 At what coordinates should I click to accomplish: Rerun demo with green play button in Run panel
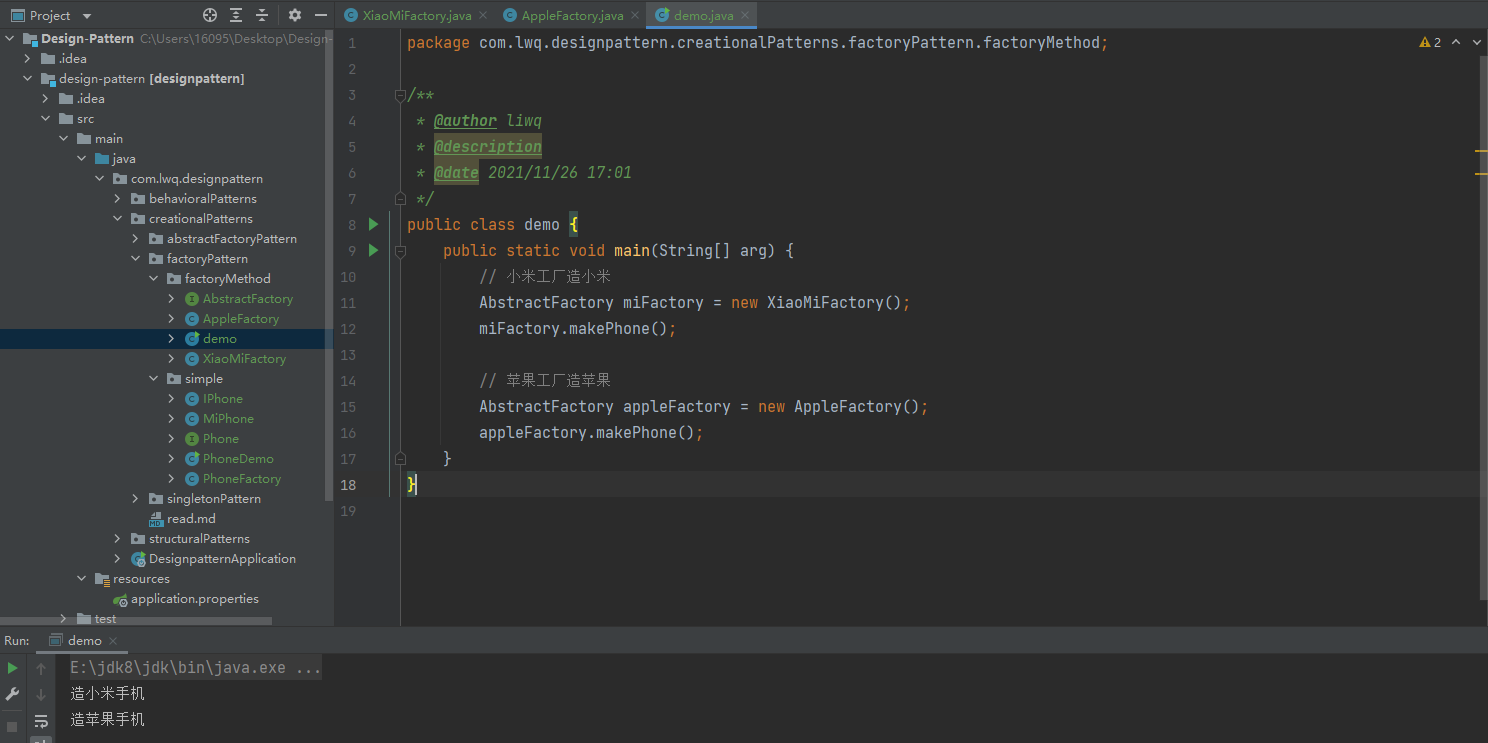point(12,668)
